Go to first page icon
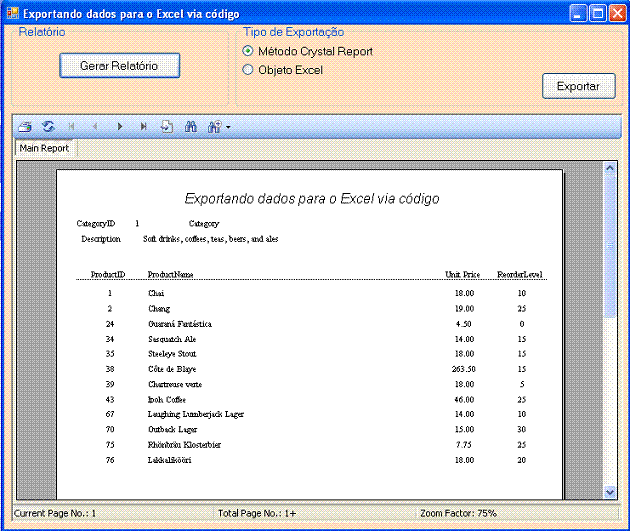 (72, 127)
